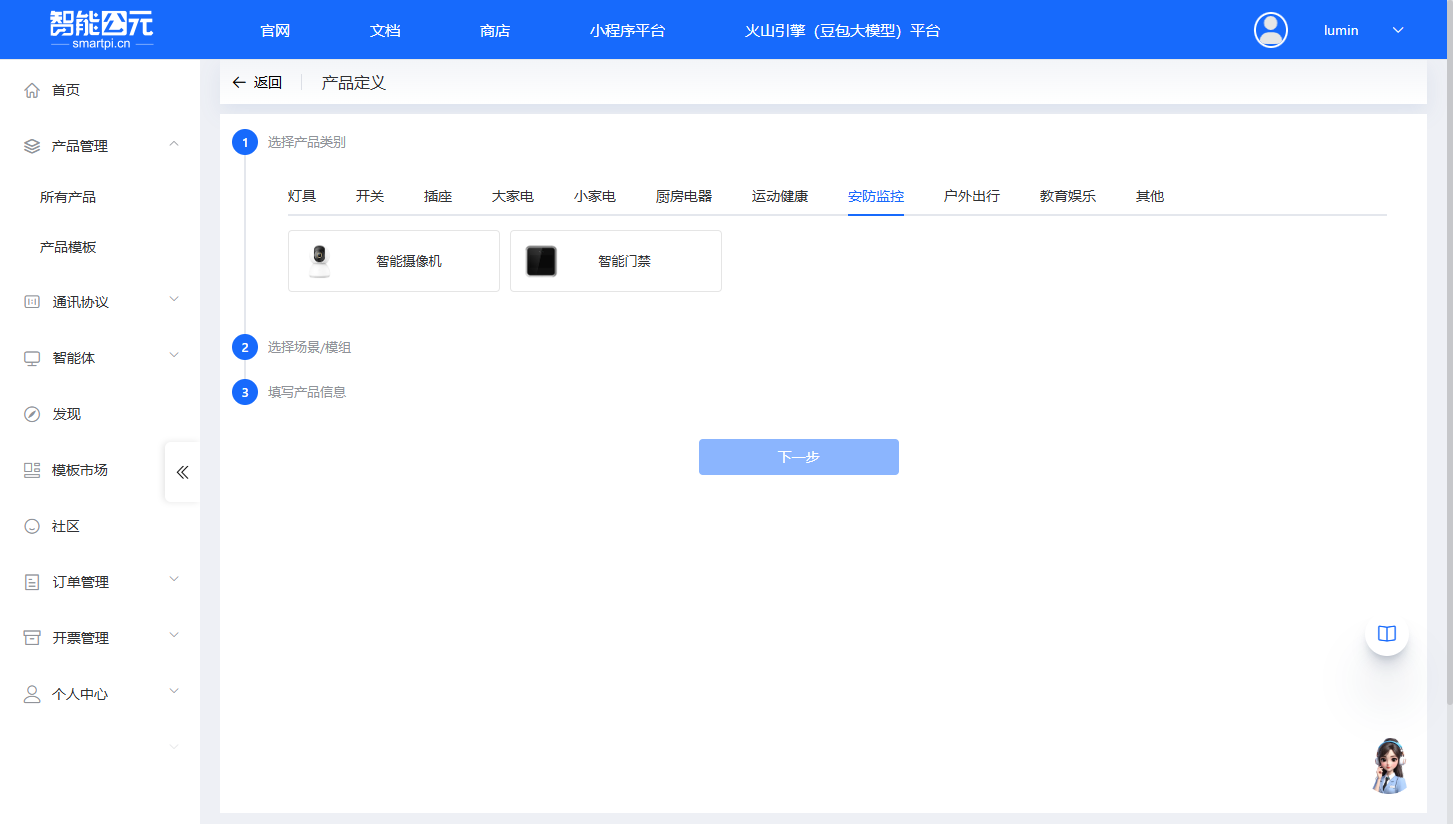The image size is (1453, 824).
Task: Open the lumin account dropdown arrow
Action: click(x=1398, y=30)
